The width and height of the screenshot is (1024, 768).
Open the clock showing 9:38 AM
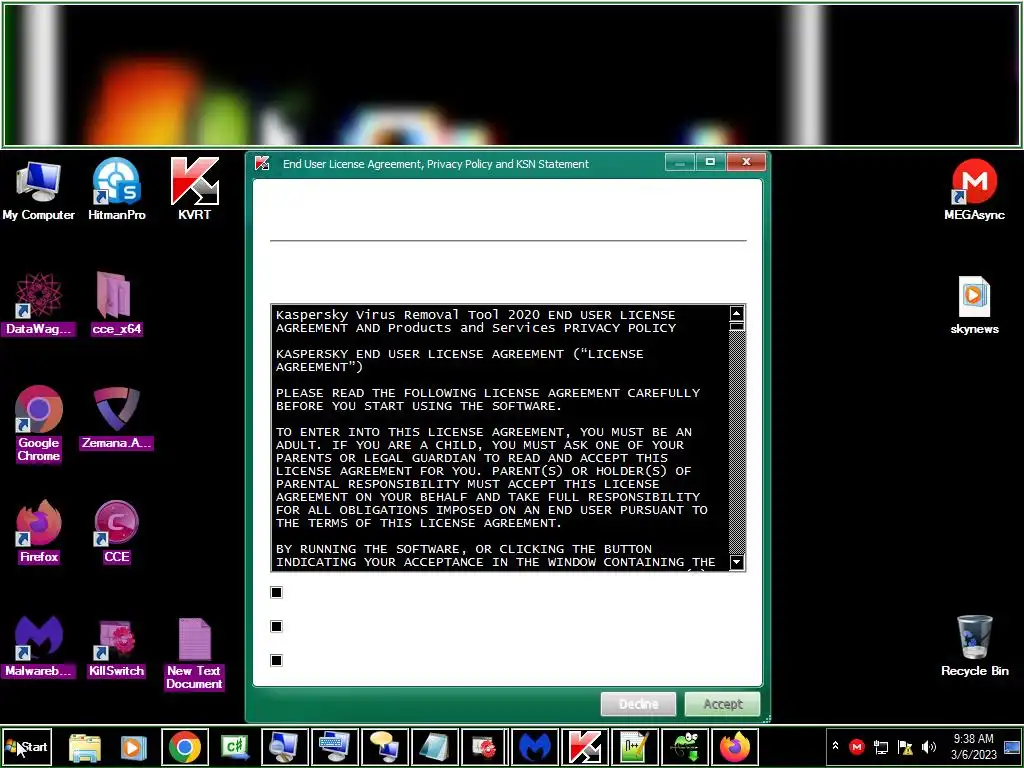(x=973, y=746)
